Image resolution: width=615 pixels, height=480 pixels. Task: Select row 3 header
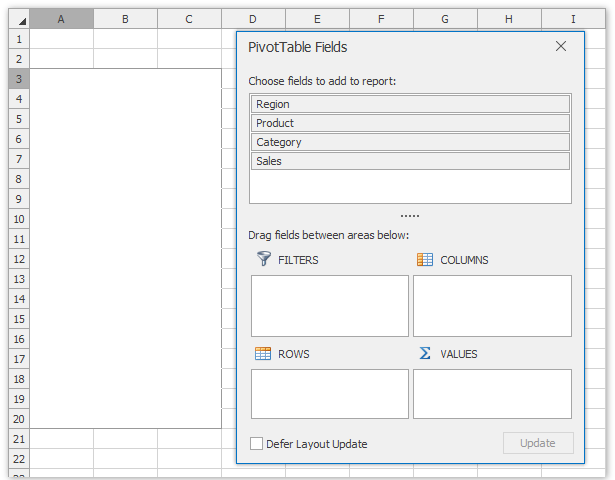19,78
